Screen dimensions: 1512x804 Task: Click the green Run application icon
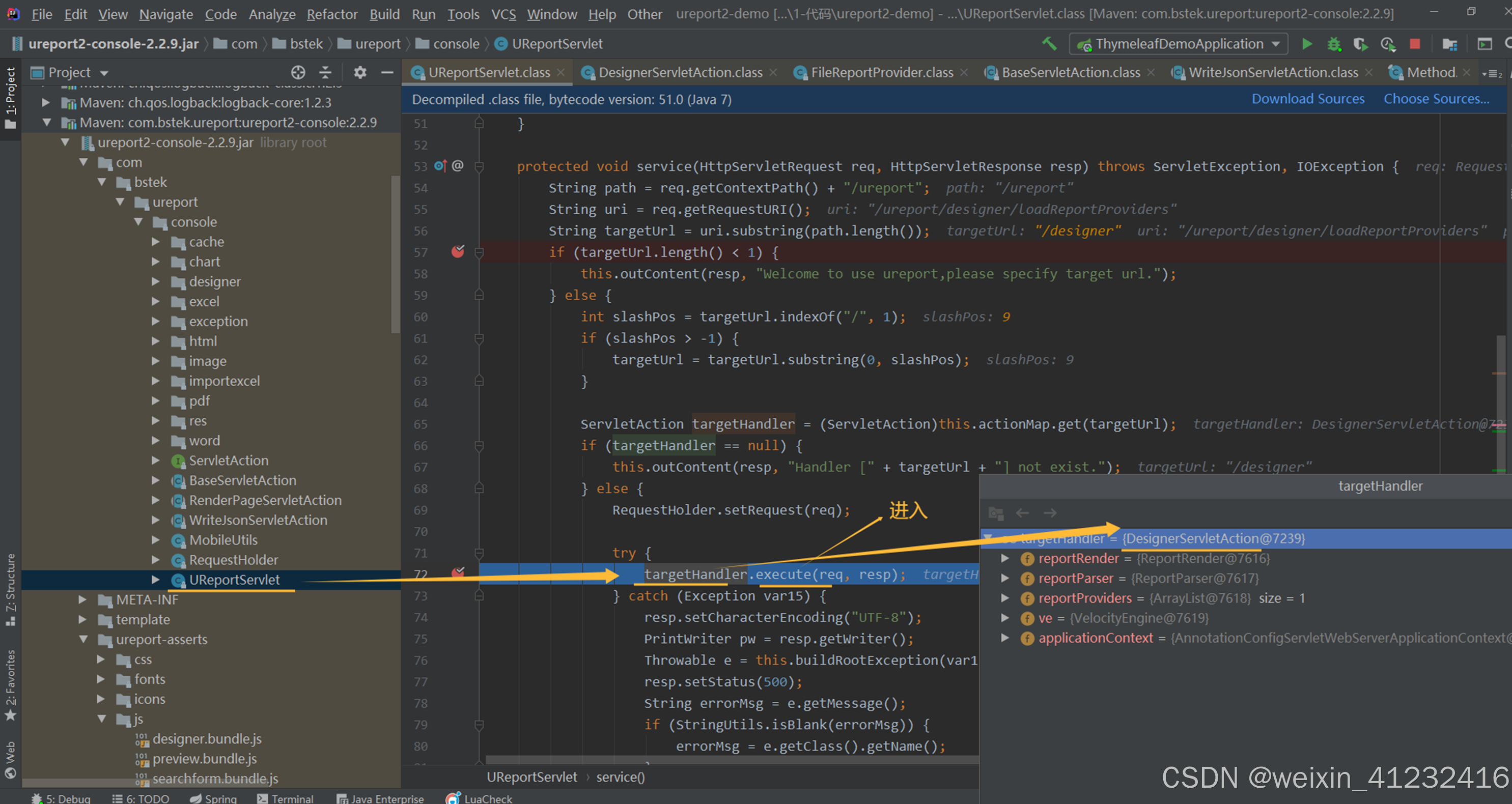pyautogui.click(x=1306, y=44)
